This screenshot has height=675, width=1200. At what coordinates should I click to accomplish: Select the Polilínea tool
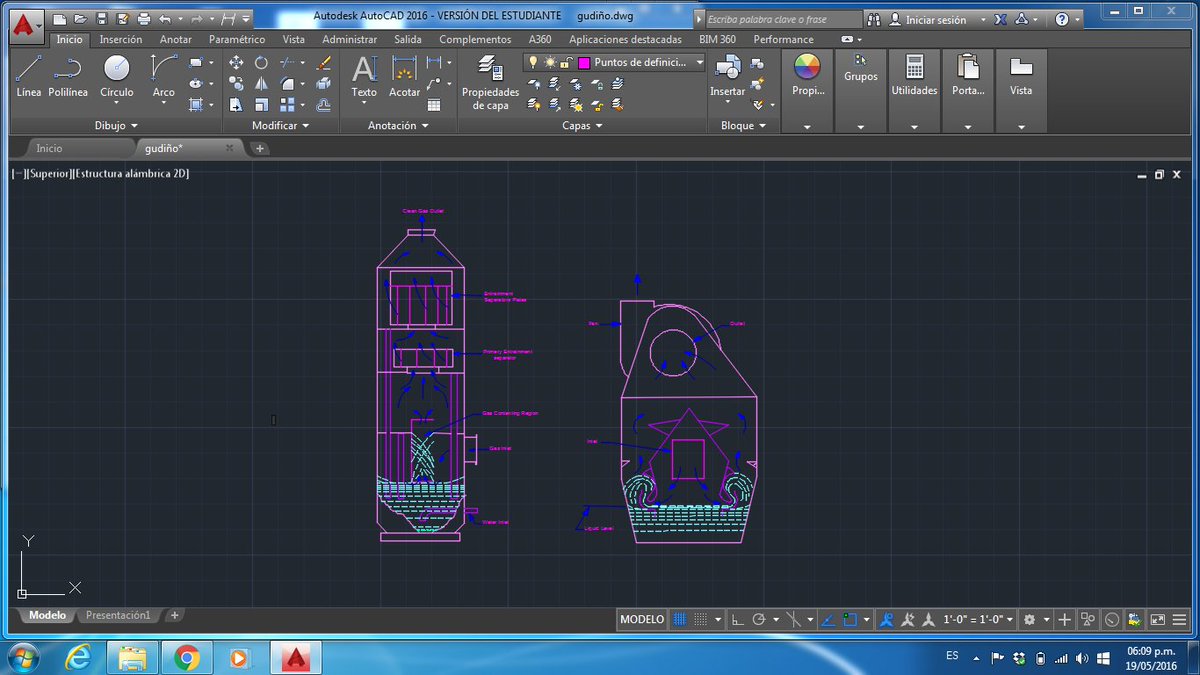tap(68, 76)
